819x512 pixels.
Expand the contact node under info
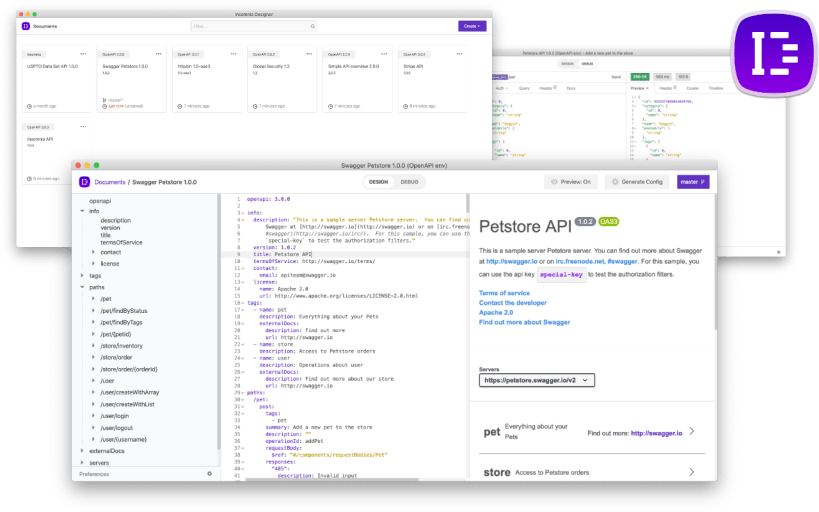[93, 252]
